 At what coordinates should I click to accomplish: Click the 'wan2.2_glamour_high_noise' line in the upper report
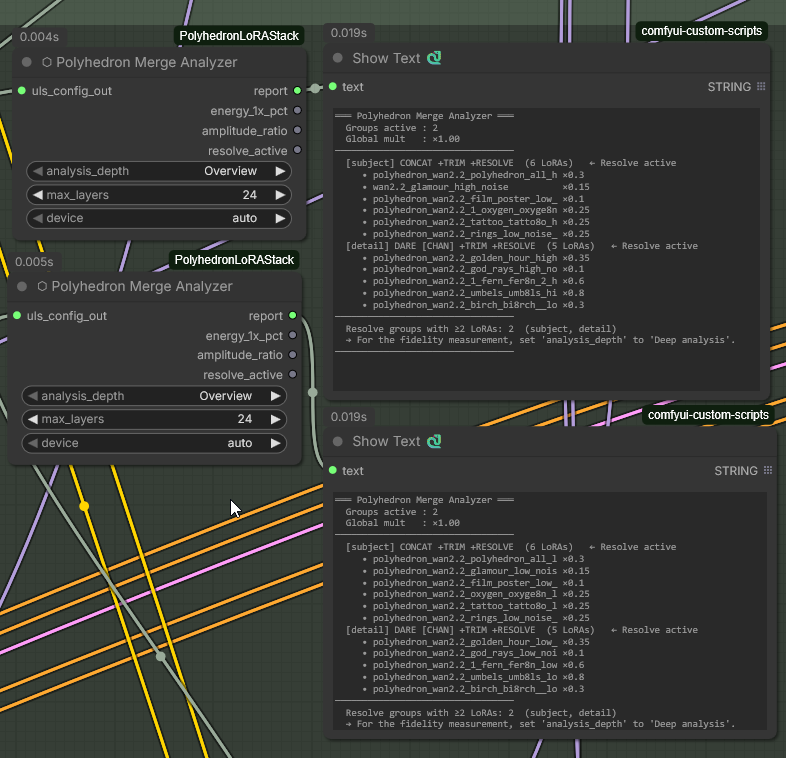click(x=440, y=187)
